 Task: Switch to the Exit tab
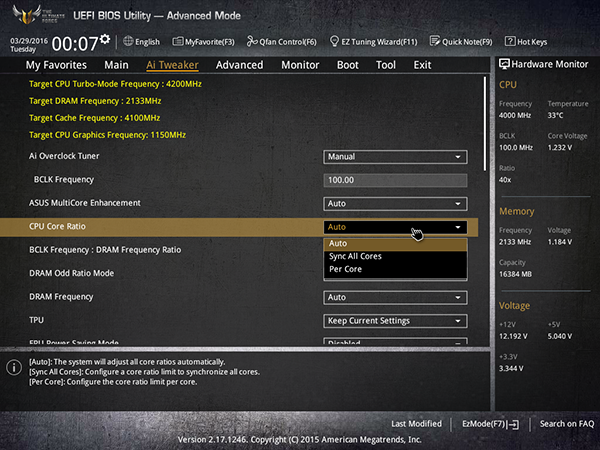(x=422, y=65)
